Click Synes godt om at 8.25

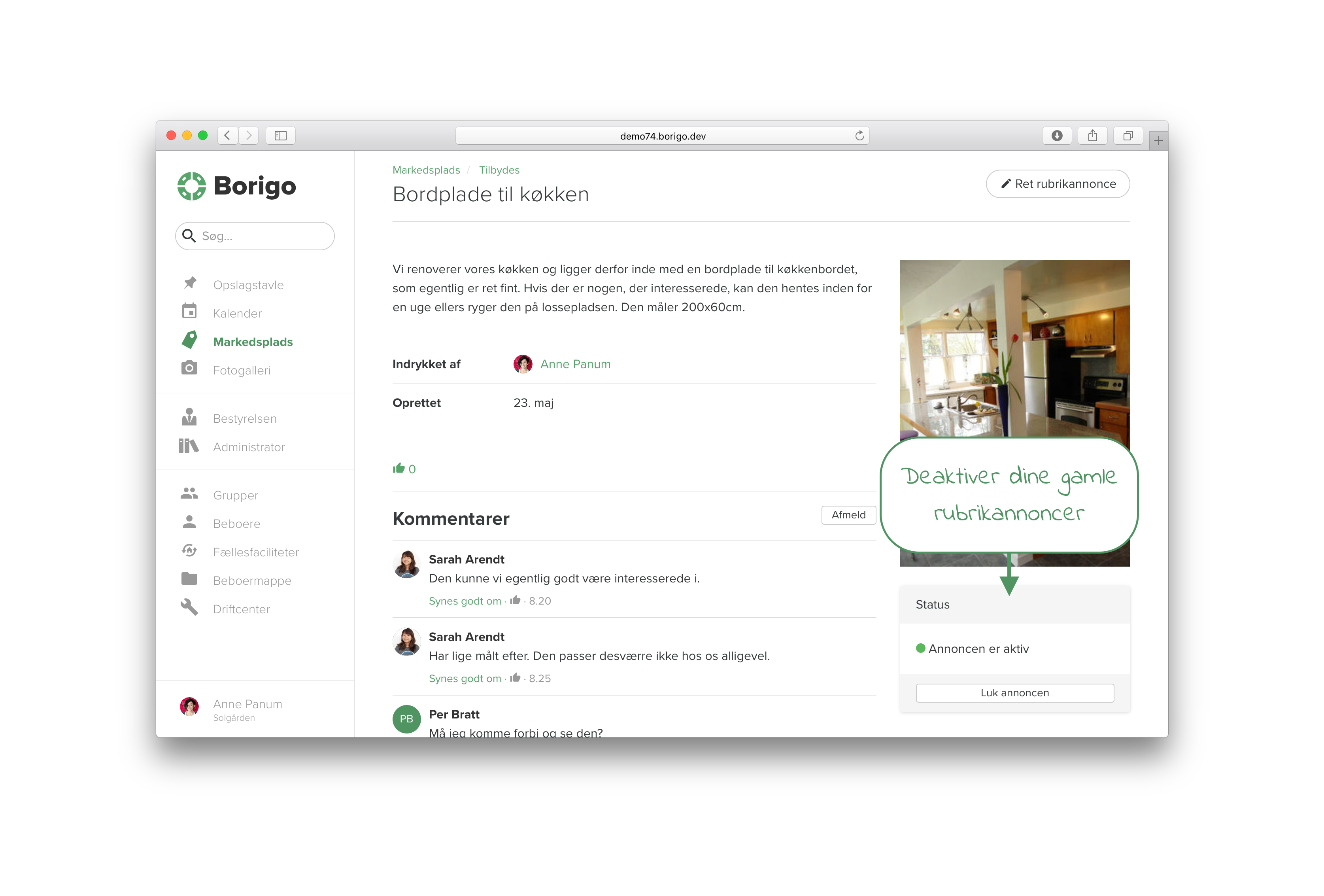tap(465, 678)
